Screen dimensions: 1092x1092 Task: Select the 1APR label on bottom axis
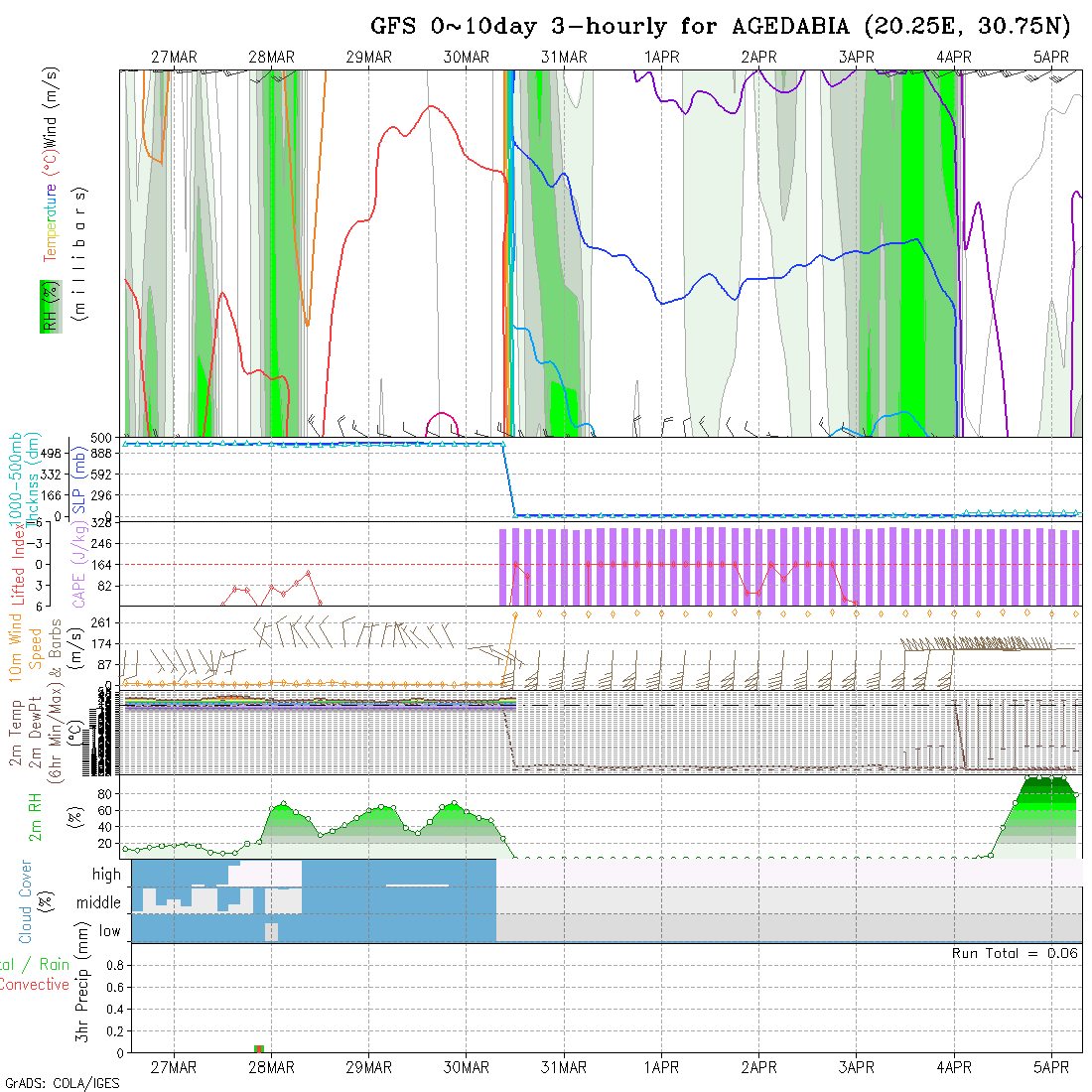[661, 1067]
